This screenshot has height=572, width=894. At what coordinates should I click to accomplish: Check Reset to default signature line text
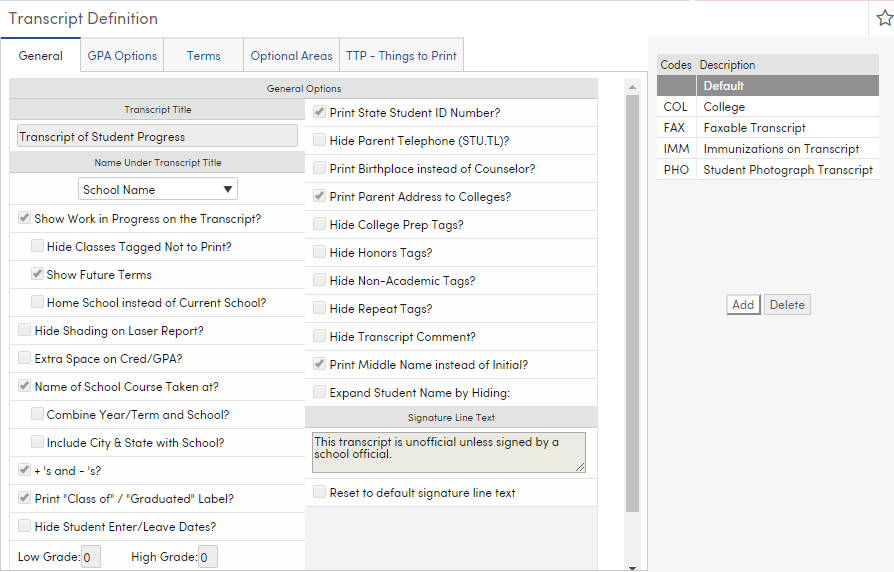[319, 492]
